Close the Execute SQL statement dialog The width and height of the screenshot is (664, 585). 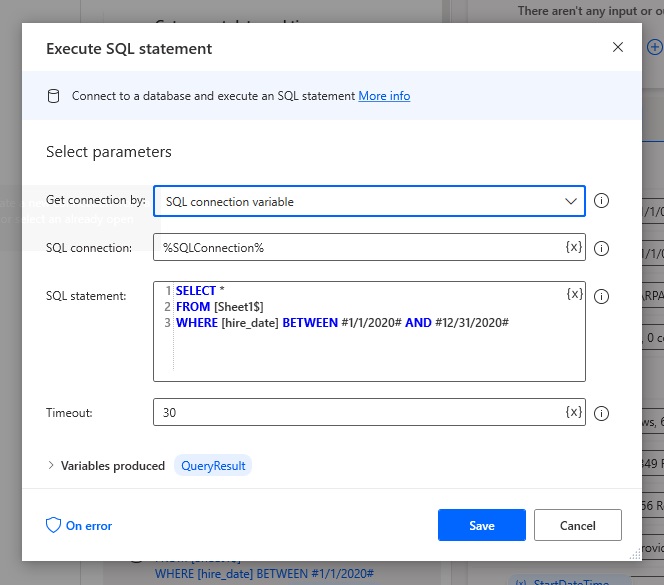(618, 47)
